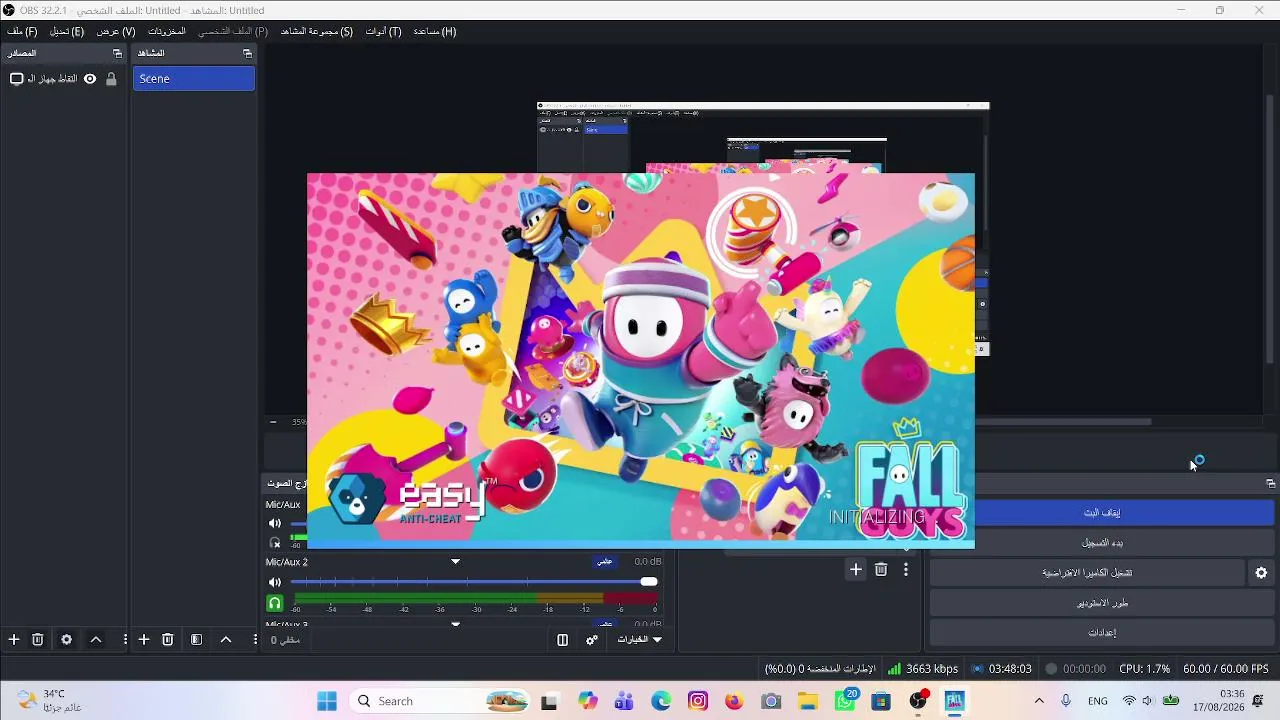Select the Scene item in Scenes list
Image resolution: width=1280 pixels, height=720 pixels.
coord(194,79)
